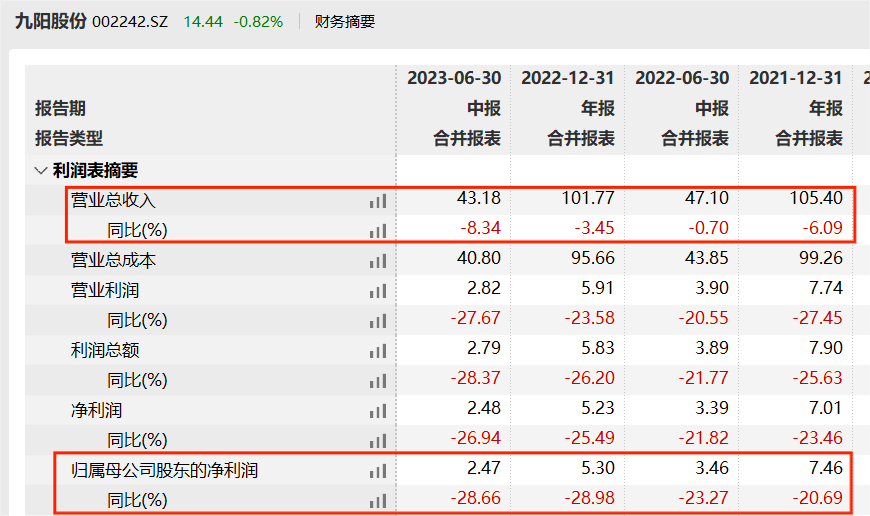Open chart icon for 营业利润 同比(%) row

coord(378,321)
